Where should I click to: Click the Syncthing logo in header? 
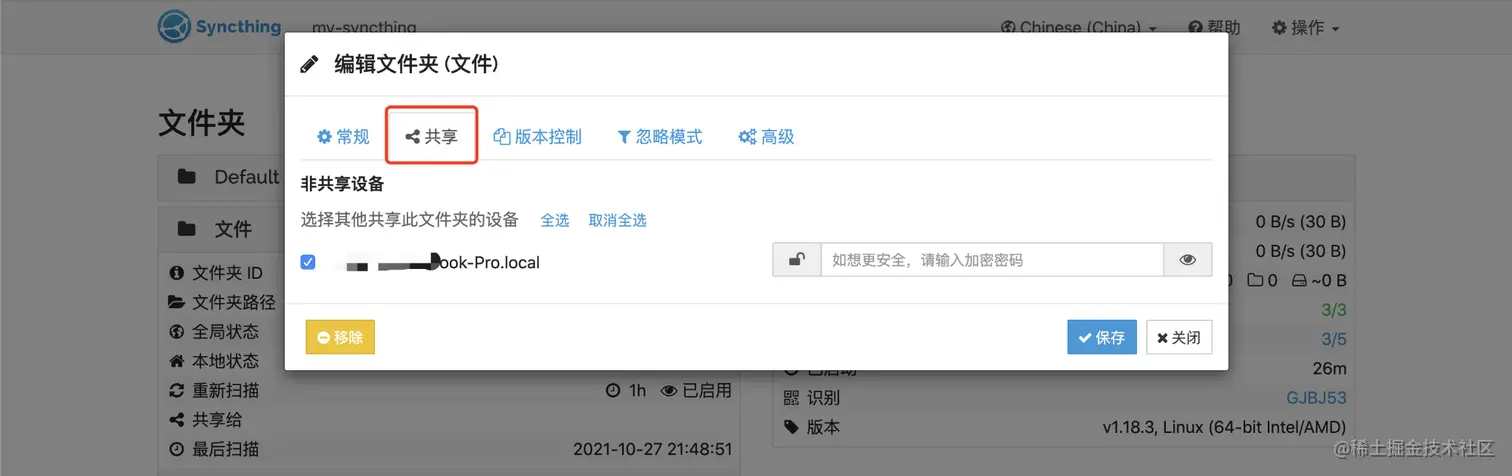tap(220, 27)
